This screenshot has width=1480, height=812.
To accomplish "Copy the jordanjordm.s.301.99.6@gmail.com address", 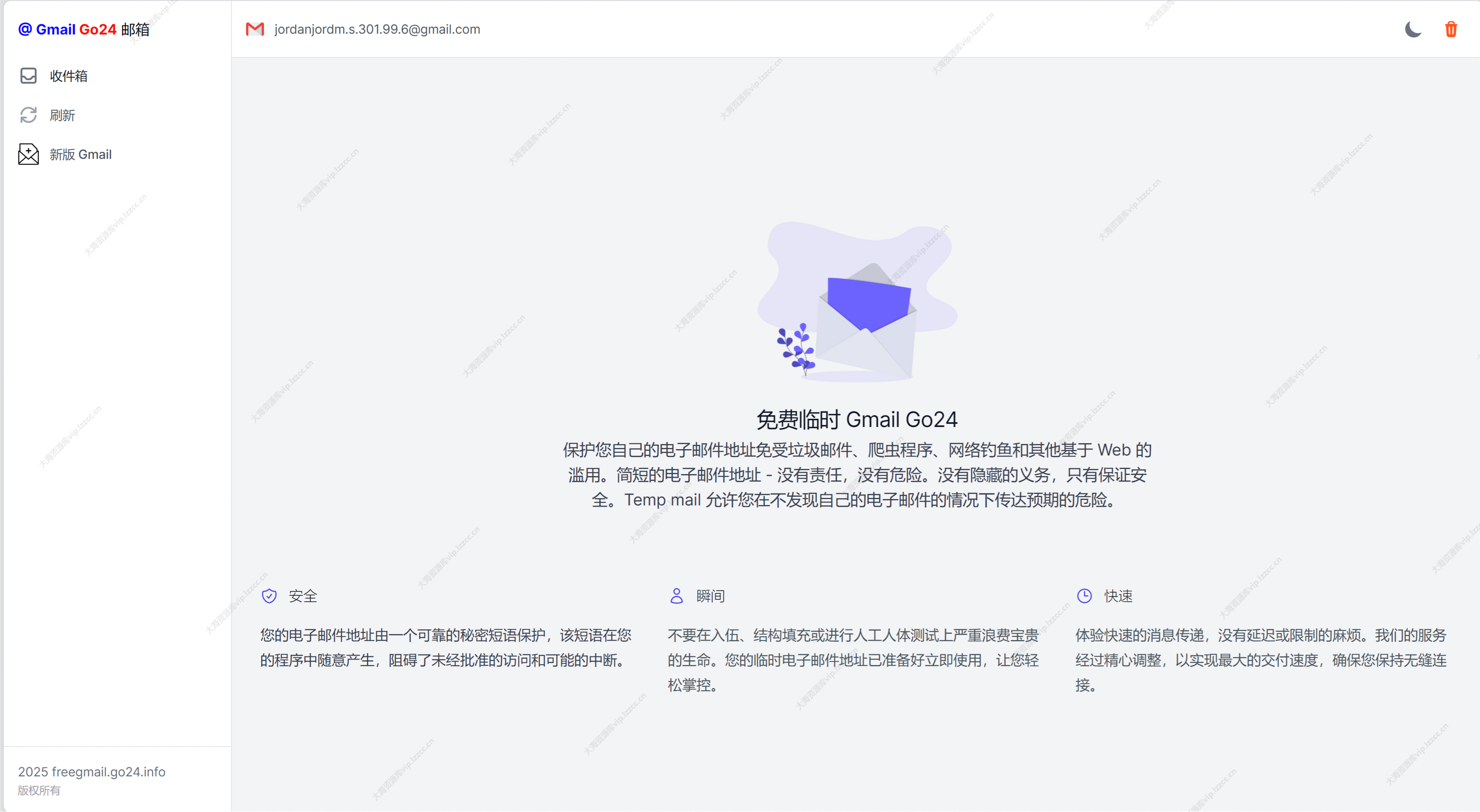I will pyautogui.click(x=378, y=29).
